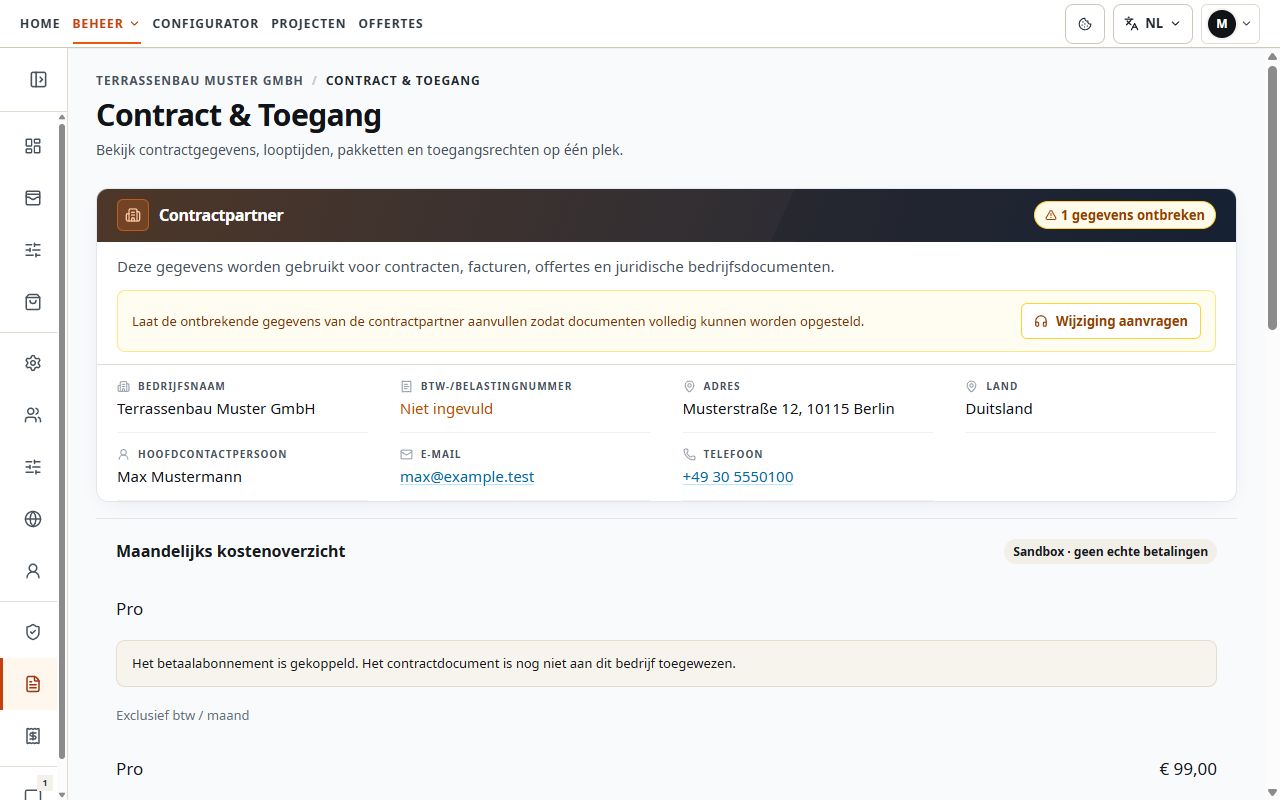Open the inbox archive icon in sidebar
Viewport: 1280px width, 800px height.
pos(33,198)
